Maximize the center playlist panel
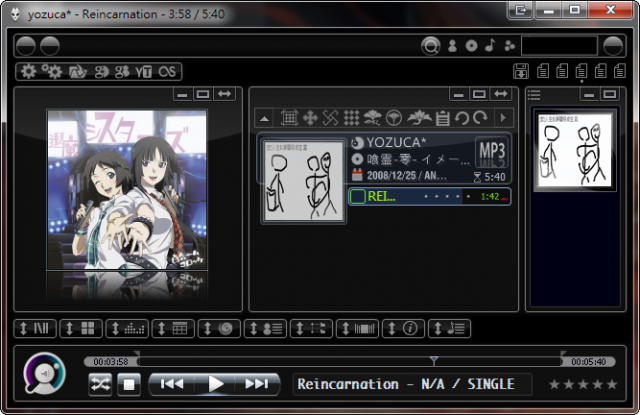 [x=479, y=94]
